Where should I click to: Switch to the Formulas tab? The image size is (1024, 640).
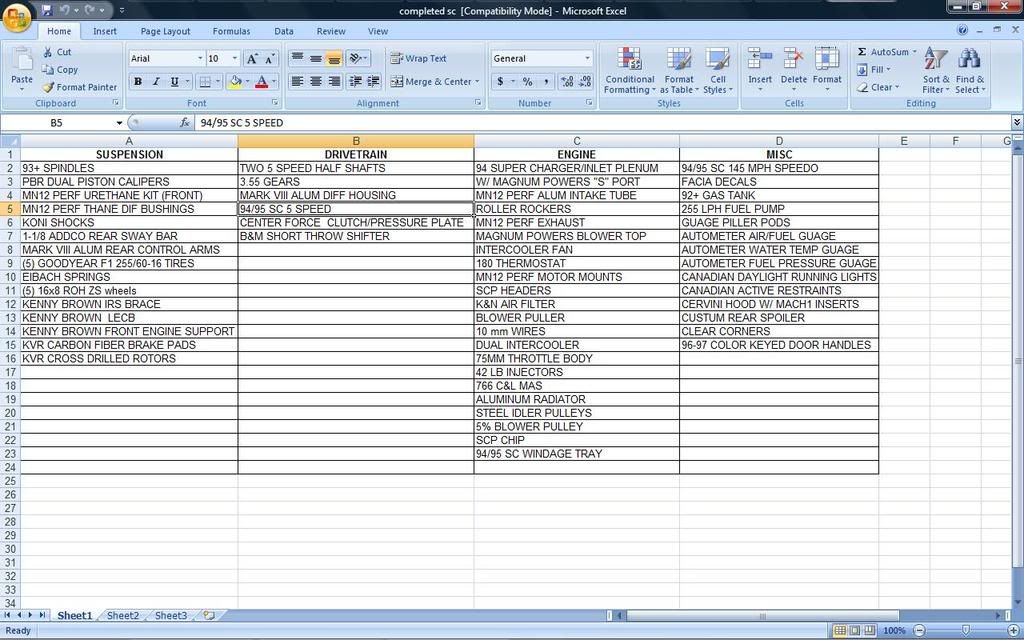231,31
